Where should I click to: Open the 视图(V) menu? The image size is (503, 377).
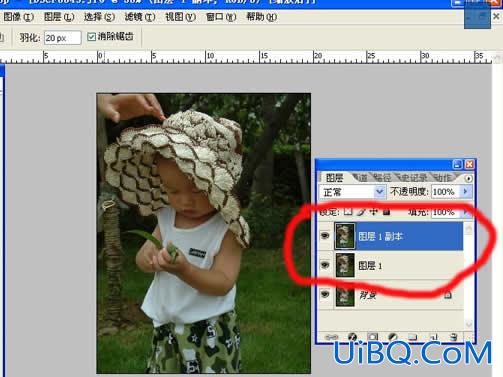180,17
